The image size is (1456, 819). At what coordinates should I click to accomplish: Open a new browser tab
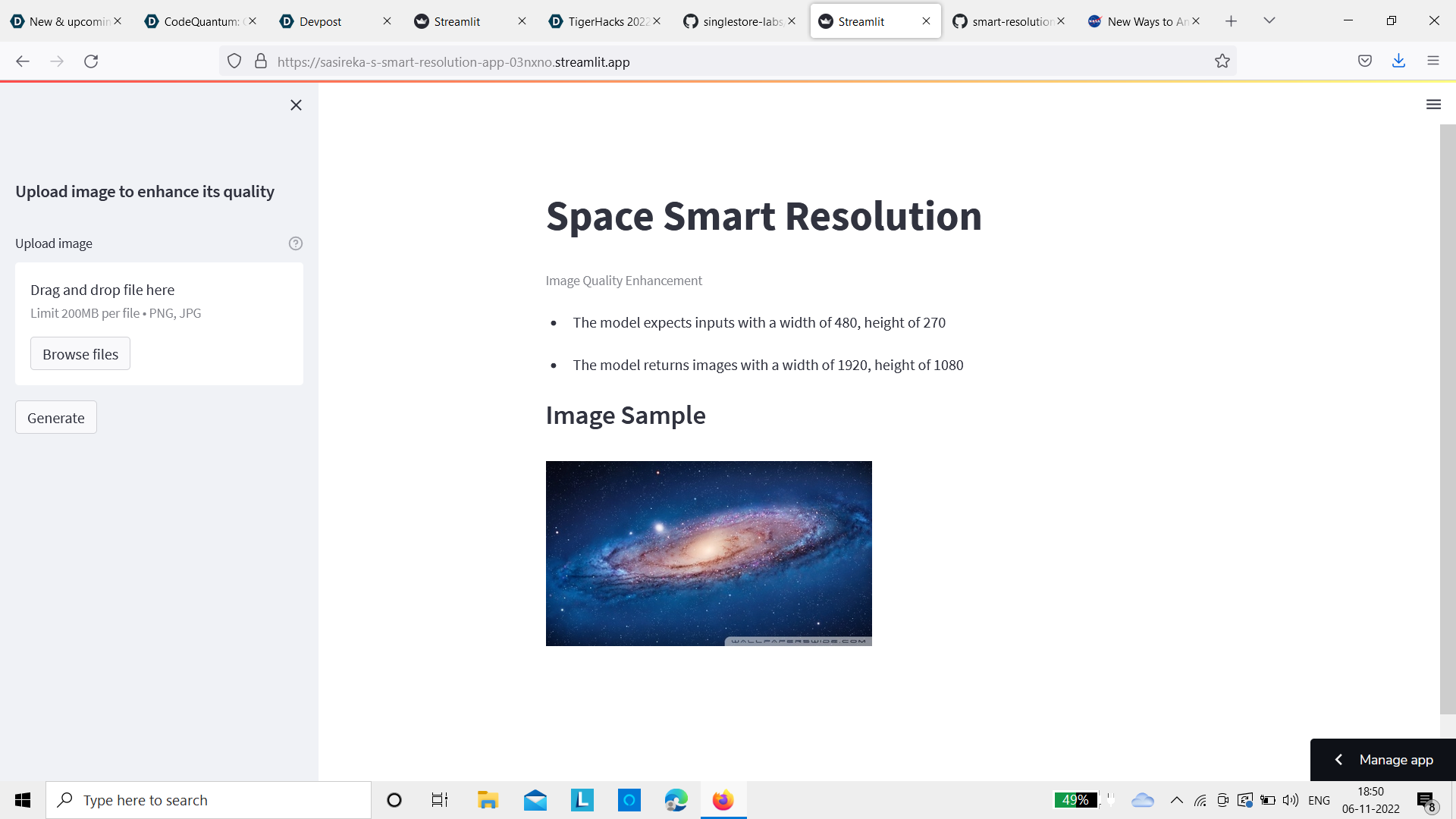pos(1231,20)
